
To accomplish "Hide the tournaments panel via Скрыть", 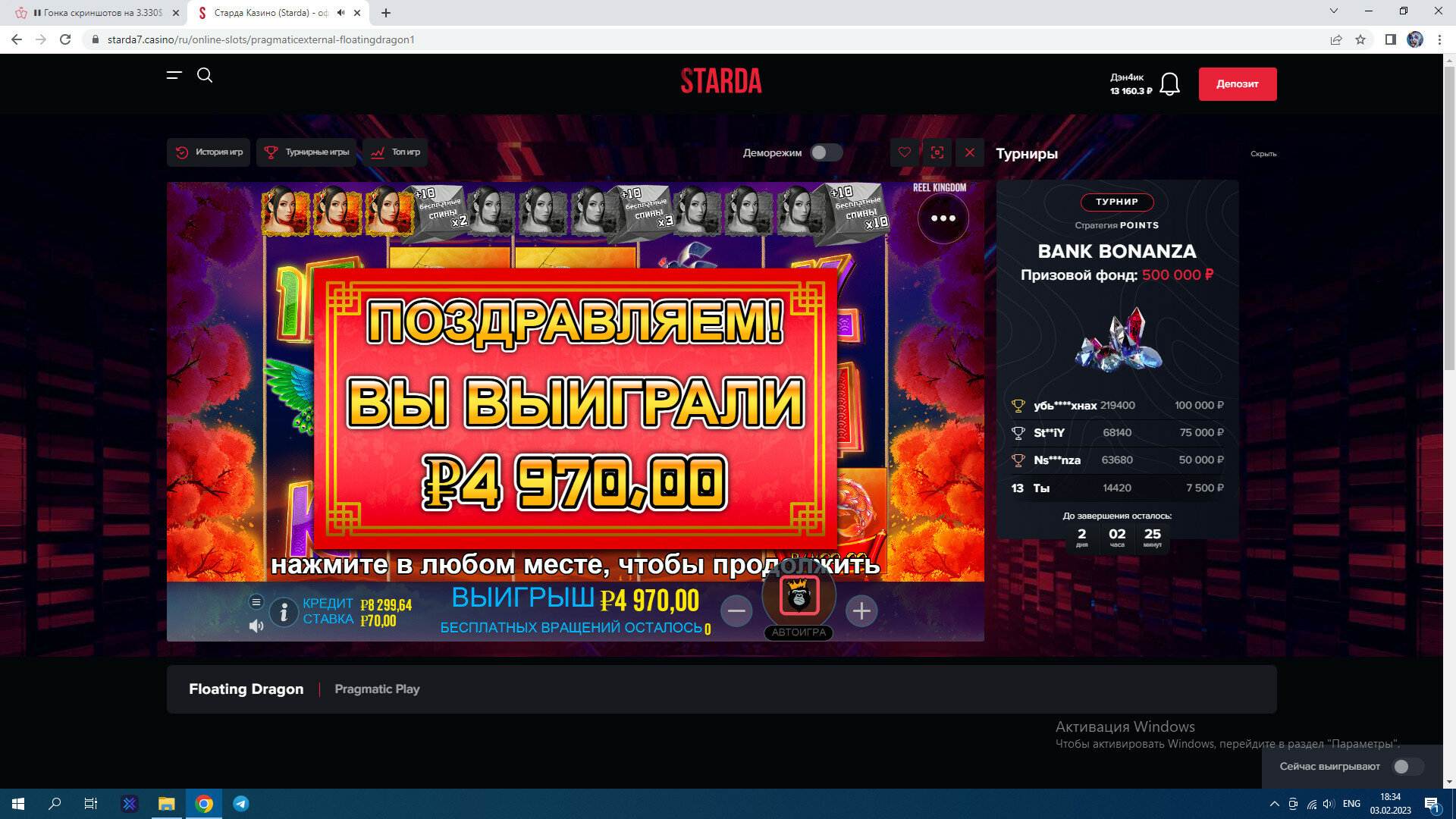I will coord(1263,154).
